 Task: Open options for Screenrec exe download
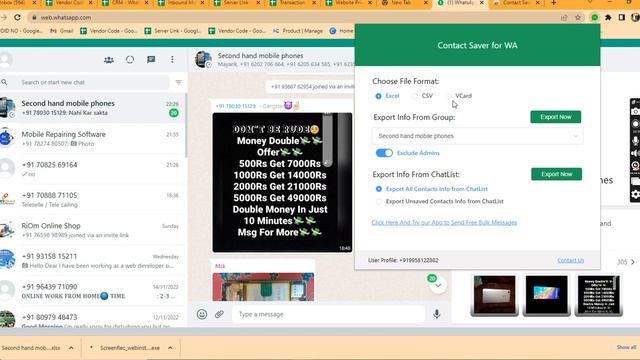pos(170,348)
